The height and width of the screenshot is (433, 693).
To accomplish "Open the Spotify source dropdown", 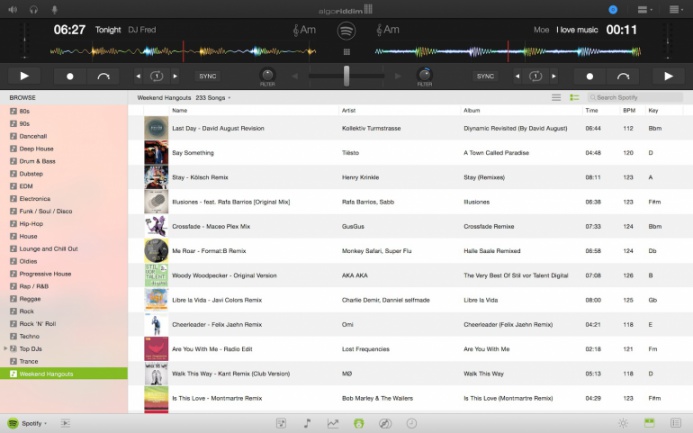I will point(27,423).
